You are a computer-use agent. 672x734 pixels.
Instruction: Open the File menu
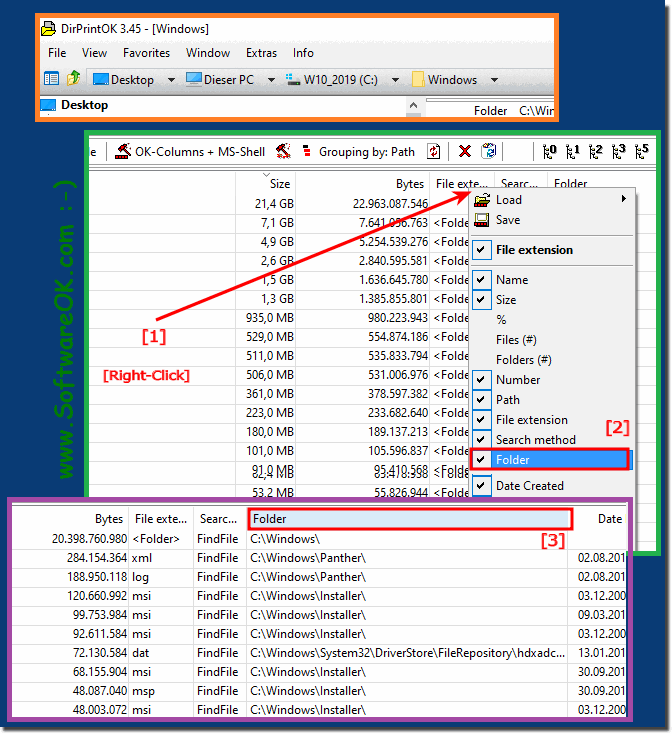(x=57, y=53)
